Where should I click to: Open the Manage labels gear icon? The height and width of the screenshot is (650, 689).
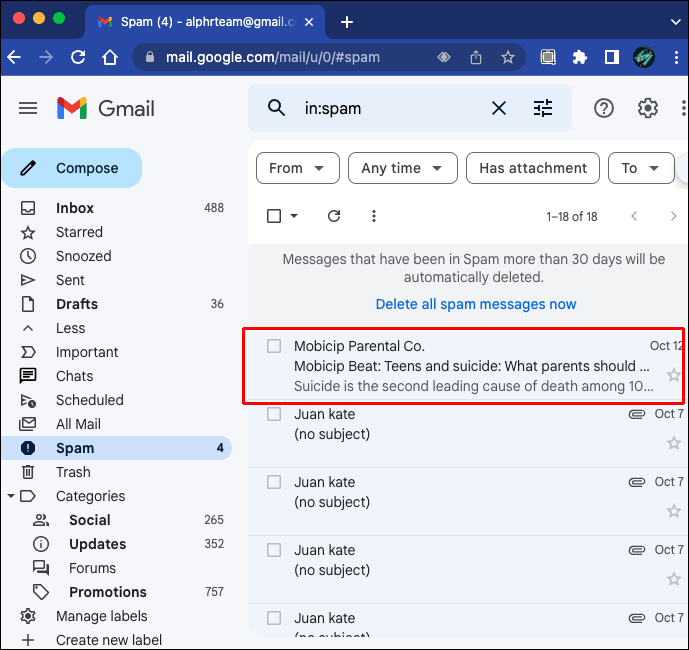click(28, 616)
